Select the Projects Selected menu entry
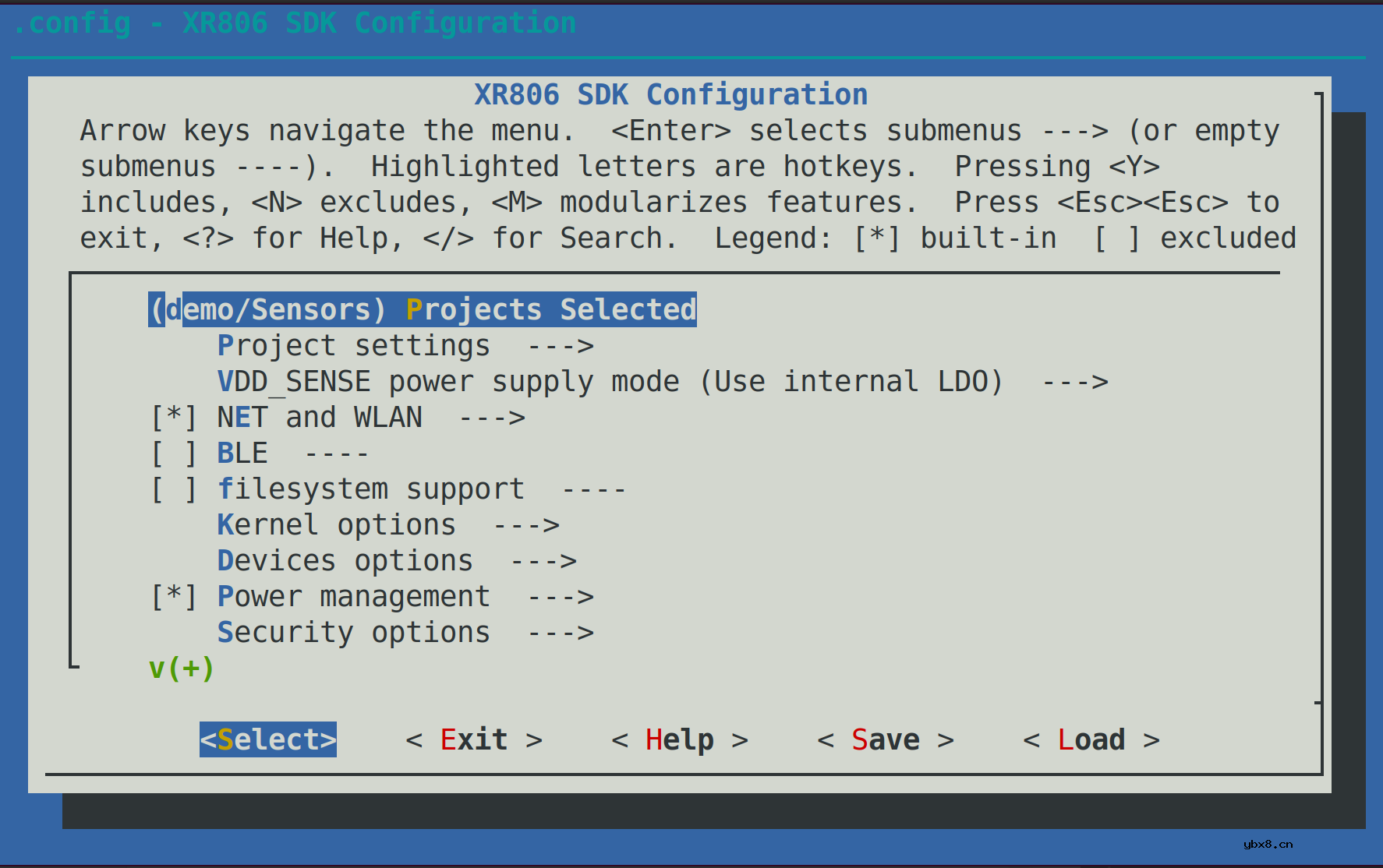This screenshot has width=1383, height=868. coord(422,309)
